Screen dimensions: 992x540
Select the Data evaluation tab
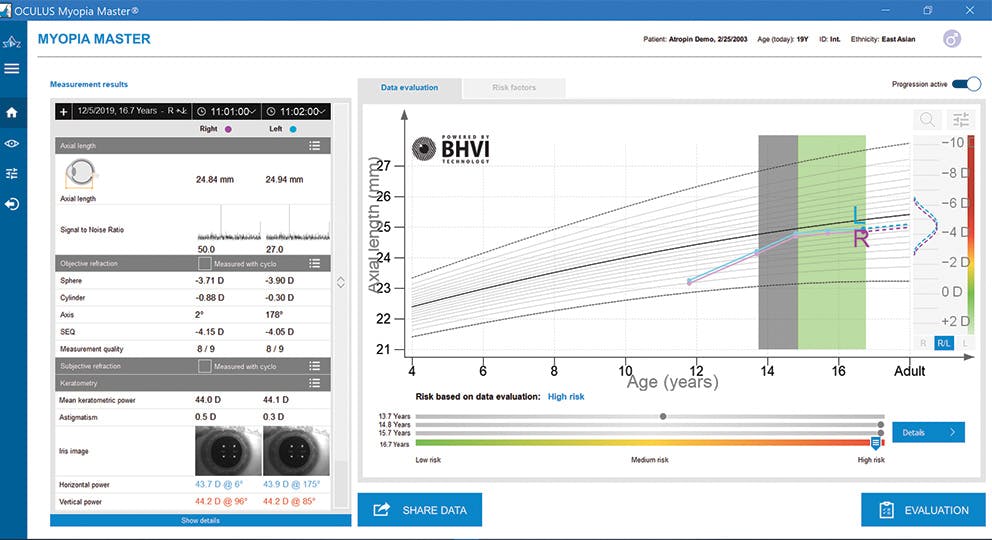click(x=409, y=88)
